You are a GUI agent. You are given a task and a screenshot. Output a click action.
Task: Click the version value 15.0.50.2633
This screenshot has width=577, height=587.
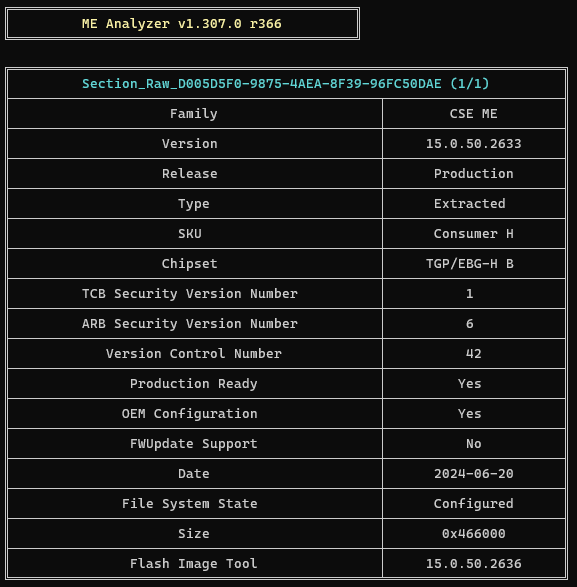pyautogui.click(x=474, y=144)
